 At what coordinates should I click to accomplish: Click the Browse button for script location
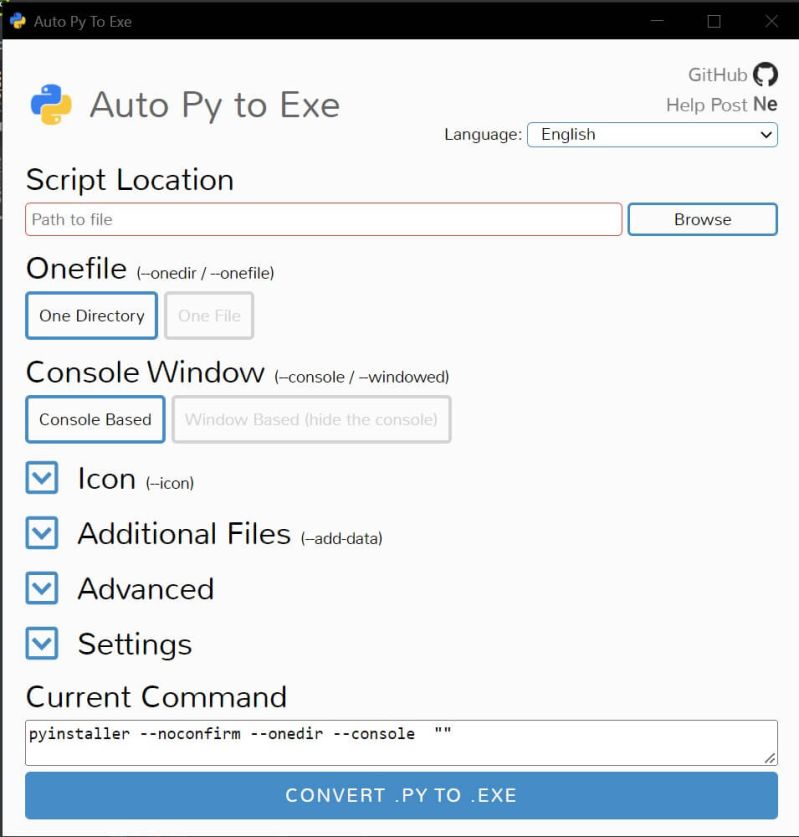pyautogui.click(x=702, y=219)
